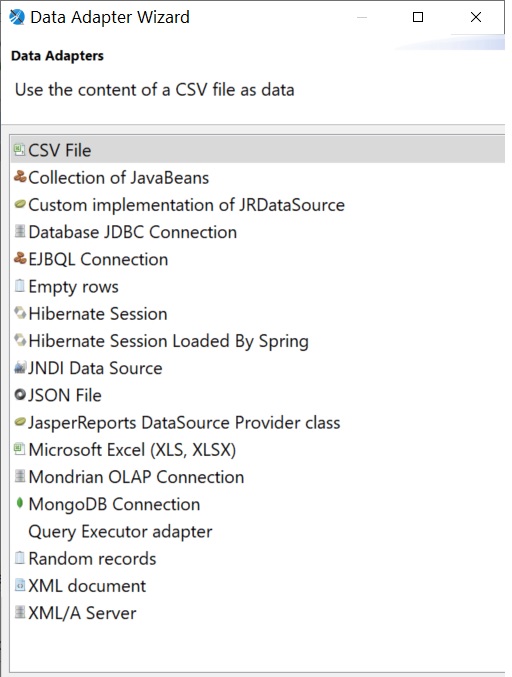Click the Microsoft Excel icon
The image size is (512, 677).
(x=19, y=449)
